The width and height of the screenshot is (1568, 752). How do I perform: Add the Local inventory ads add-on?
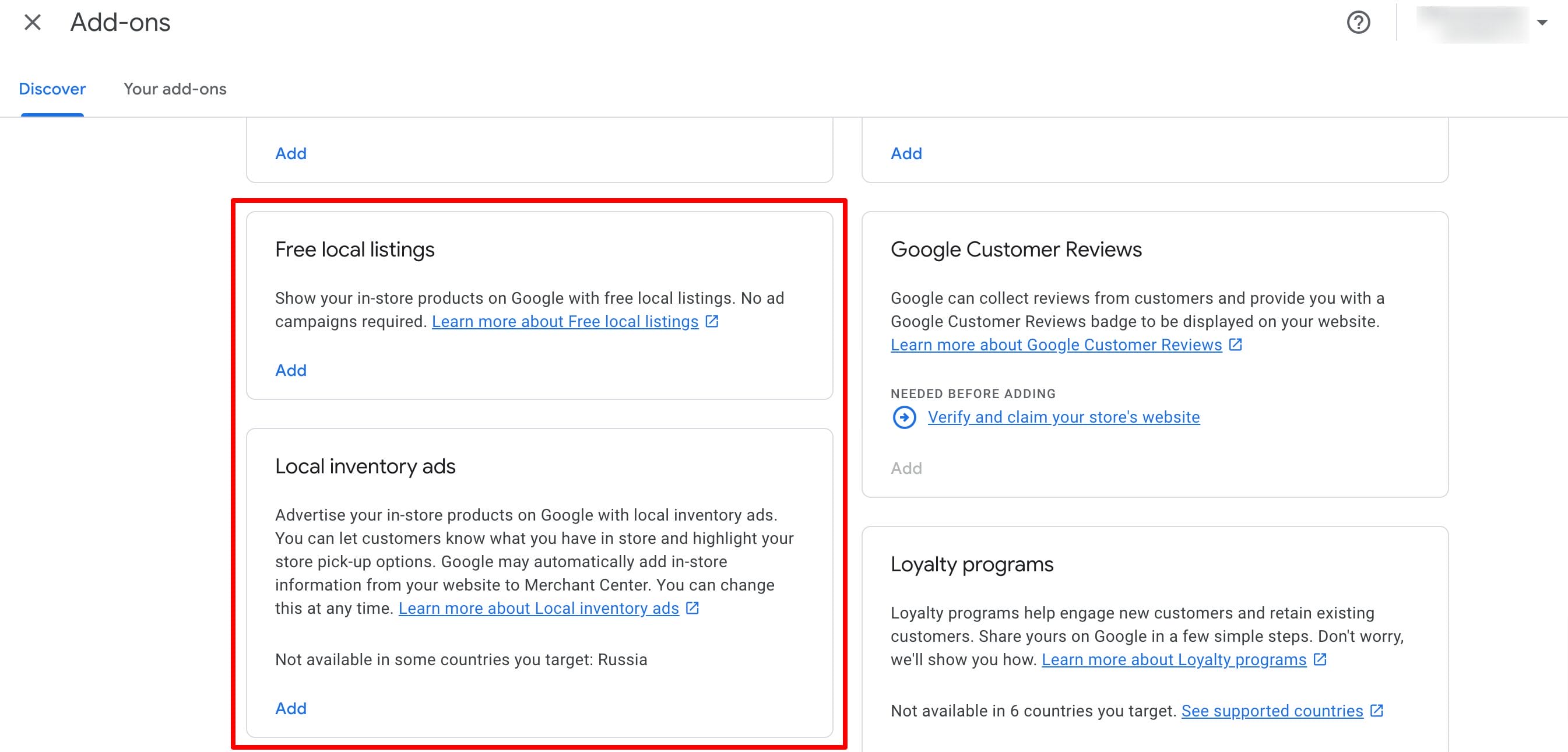click(x=291, y=708)
